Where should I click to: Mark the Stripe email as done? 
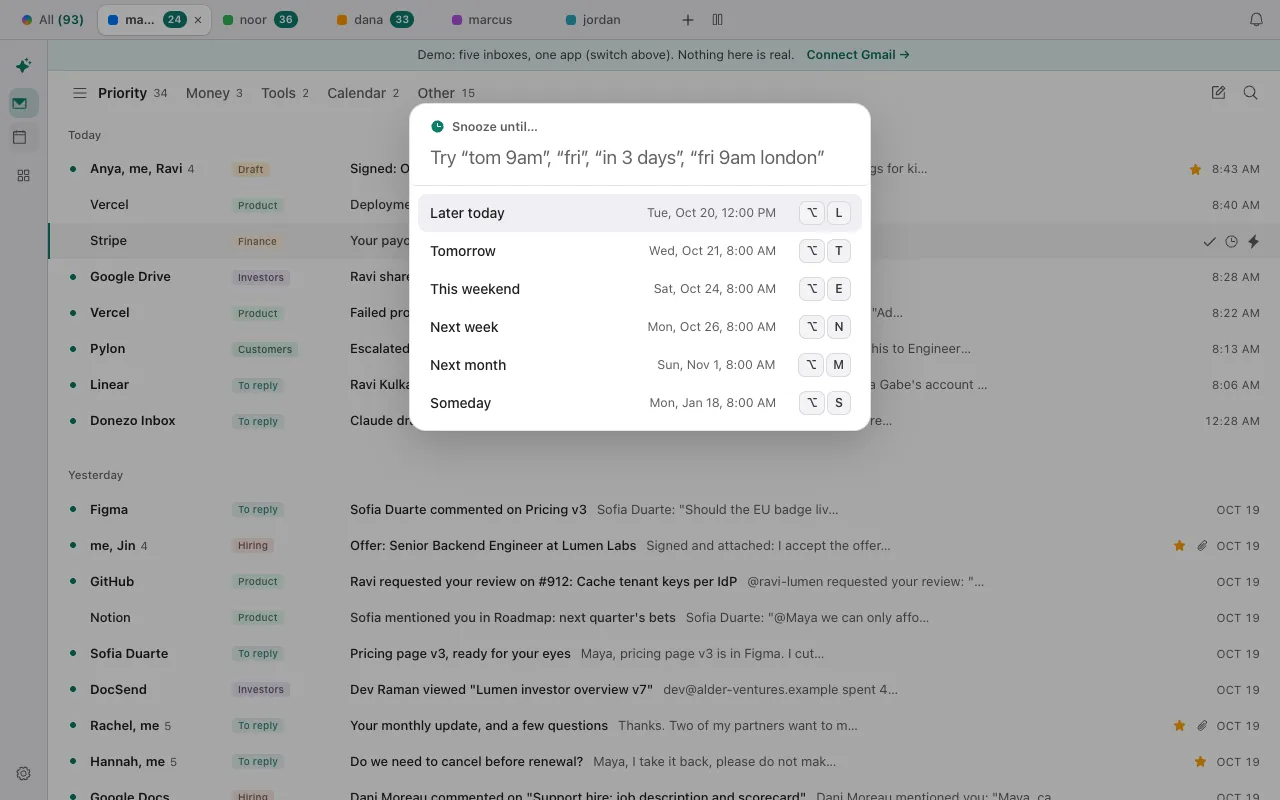[1209, 241]
